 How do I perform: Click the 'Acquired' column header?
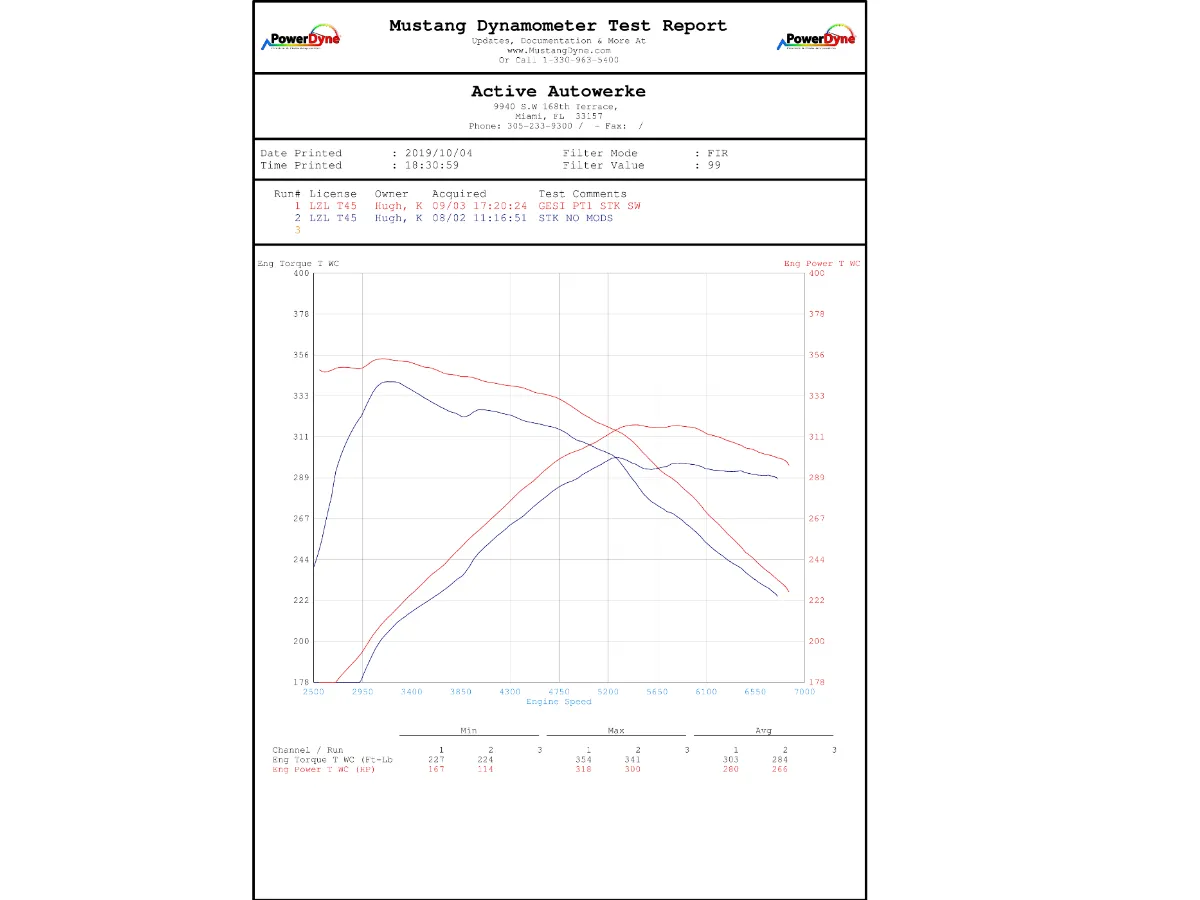[459, 194]
